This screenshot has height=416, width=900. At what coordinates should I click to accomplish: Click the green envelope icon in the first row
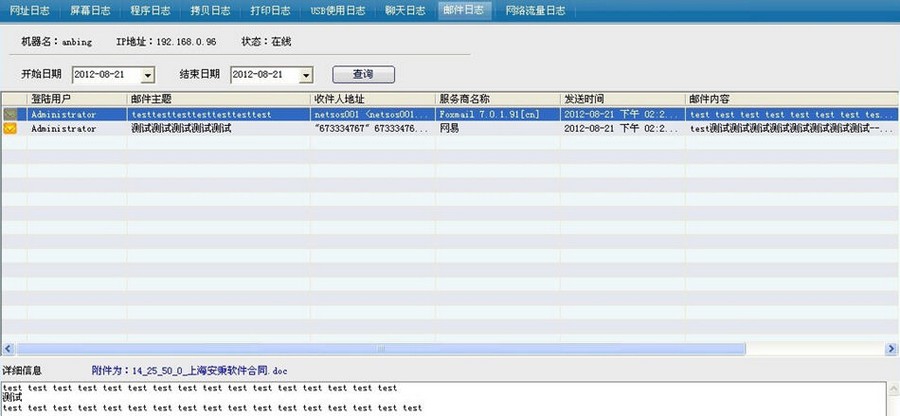tap(10, 114)
